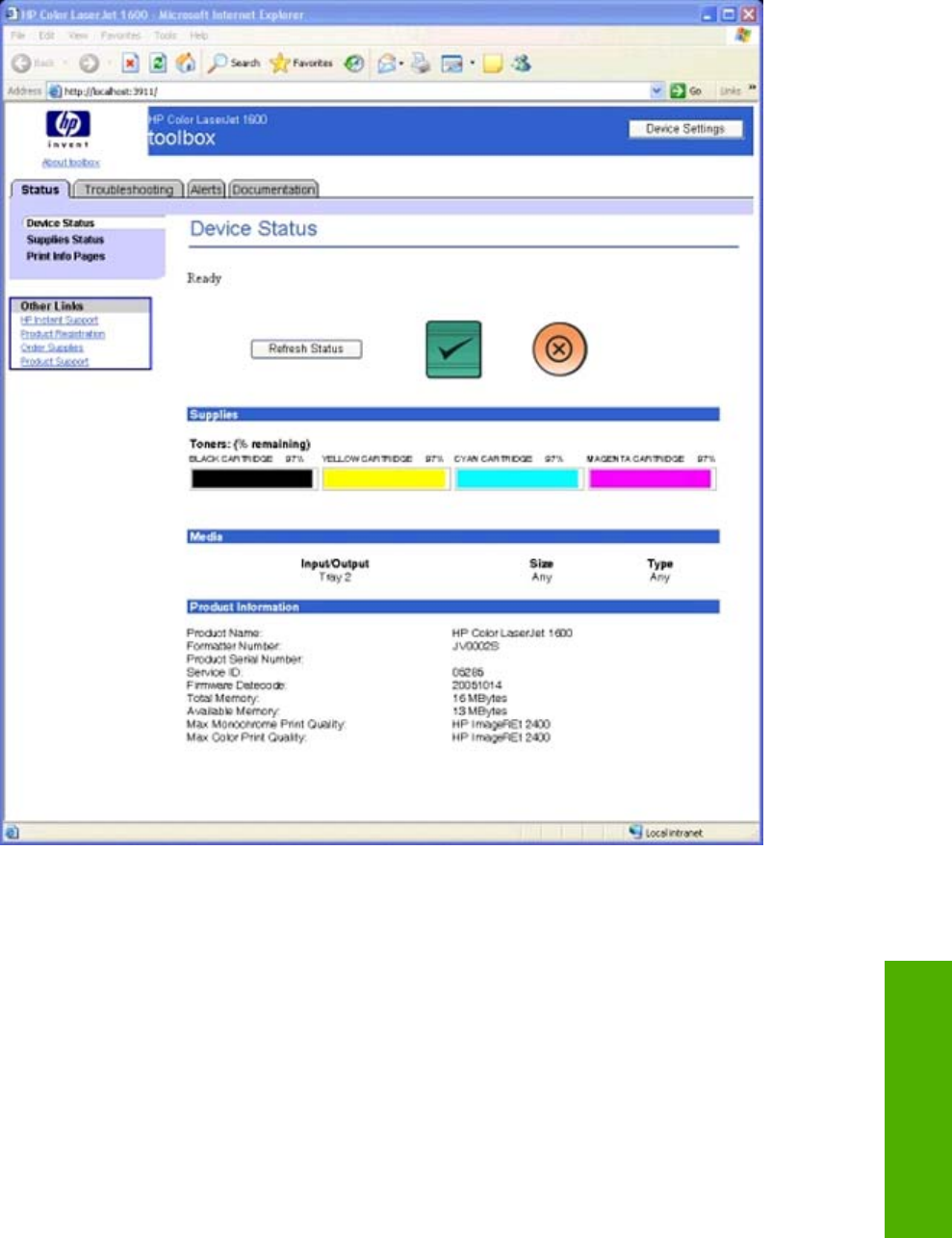
Task: Open the Search magnifier toolbar button
Action: pyautogui.click(x=234, y=64)
